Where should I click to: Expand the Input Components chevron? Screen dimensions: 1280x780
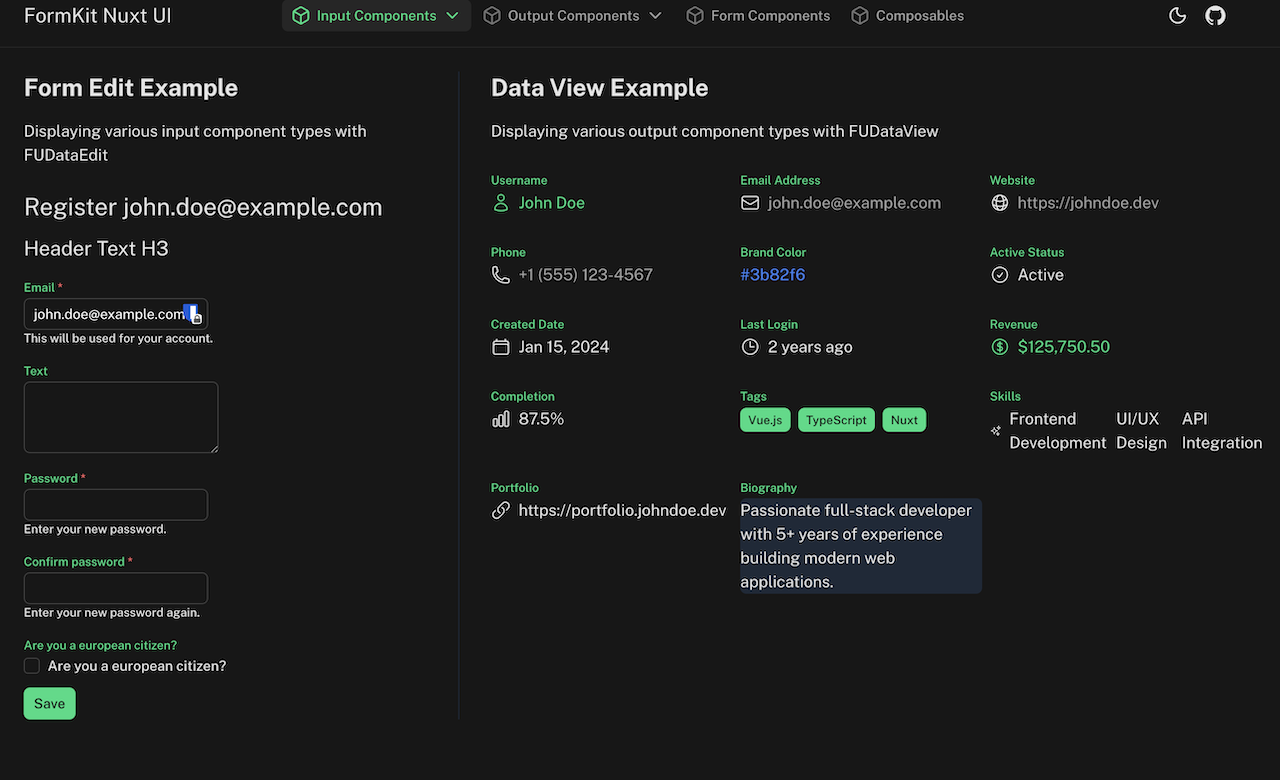coord(452,16)
